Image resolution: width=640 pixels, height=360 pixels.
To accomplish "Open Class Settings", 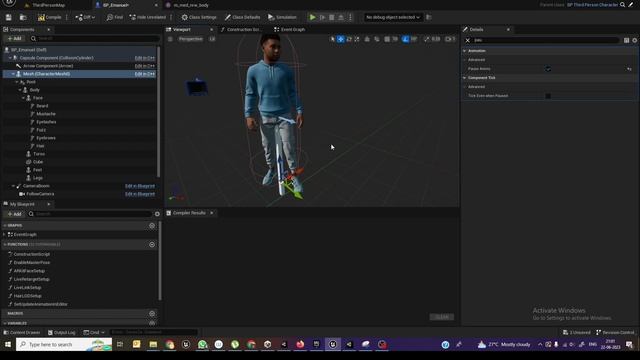I will click(x=199, y=17).
